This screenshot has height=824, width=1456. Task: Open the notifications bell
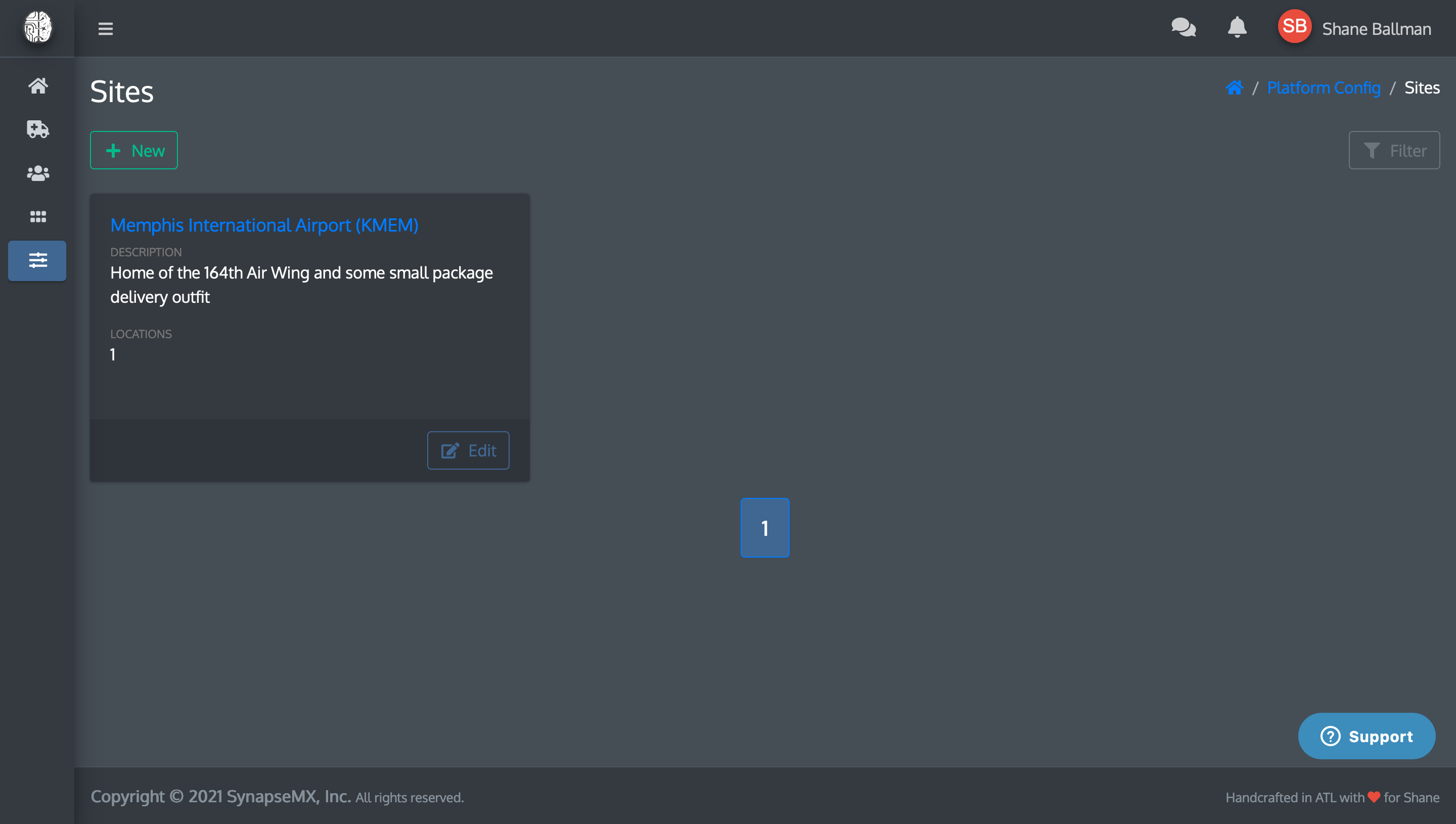(x=1237, y=27)
